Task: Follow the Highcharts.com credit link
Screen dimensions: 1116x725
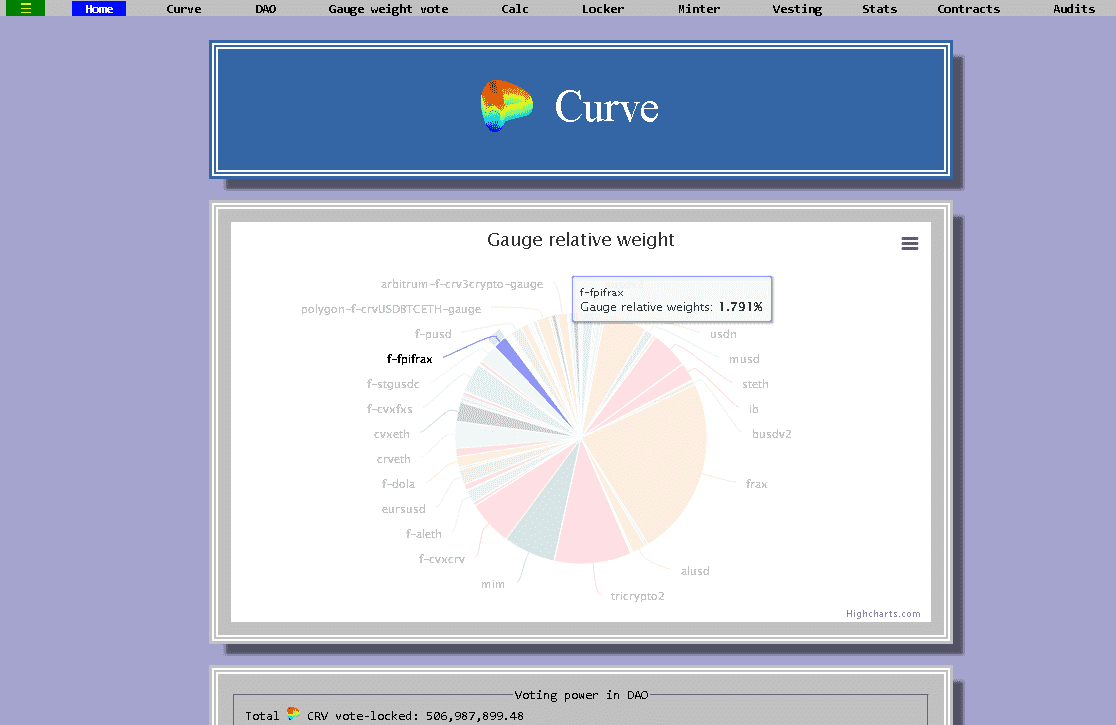Action: coord(883,614)
